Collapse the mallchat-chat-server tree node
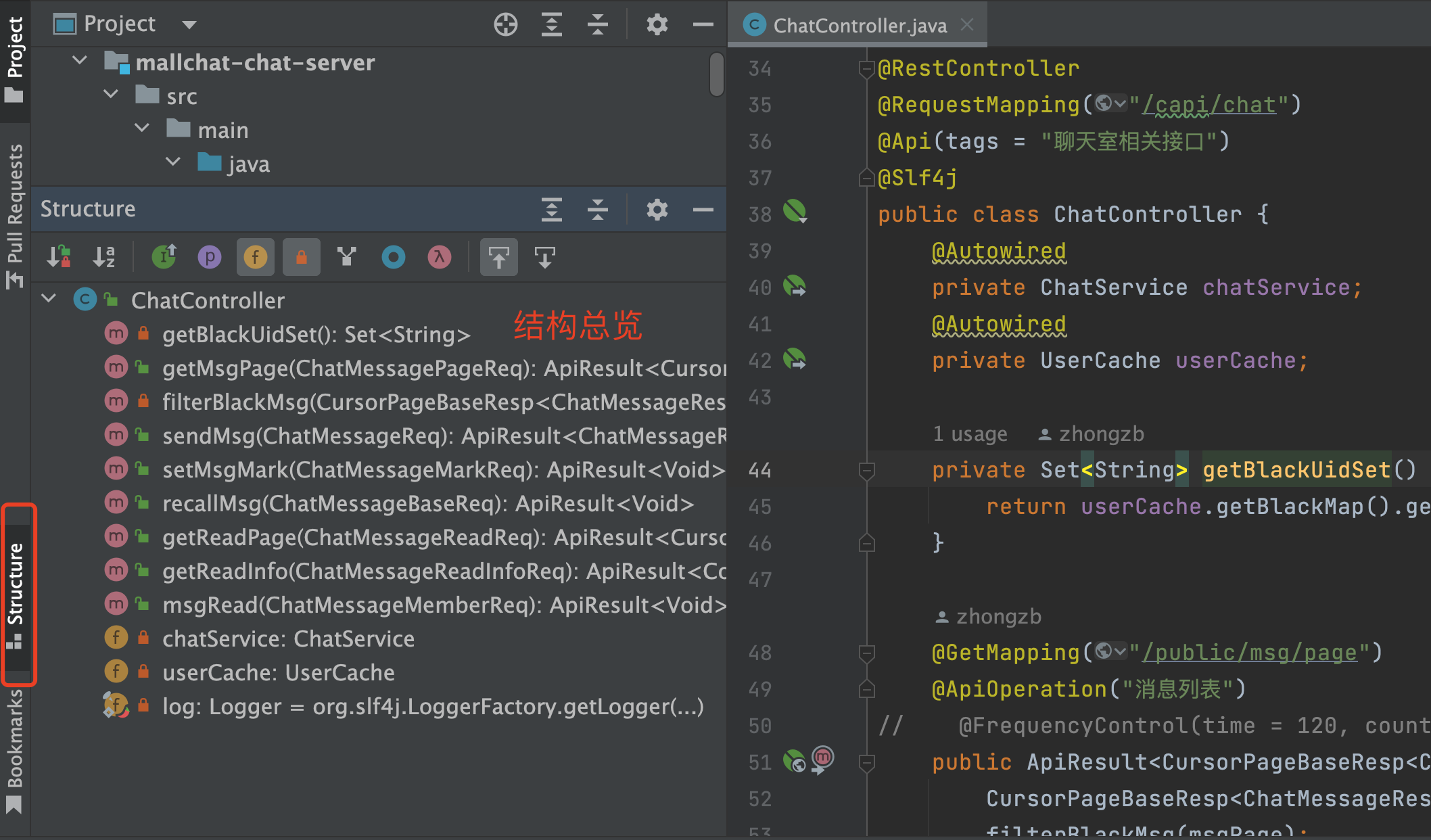Screen dimensions: 1431x840 point(80,61)
